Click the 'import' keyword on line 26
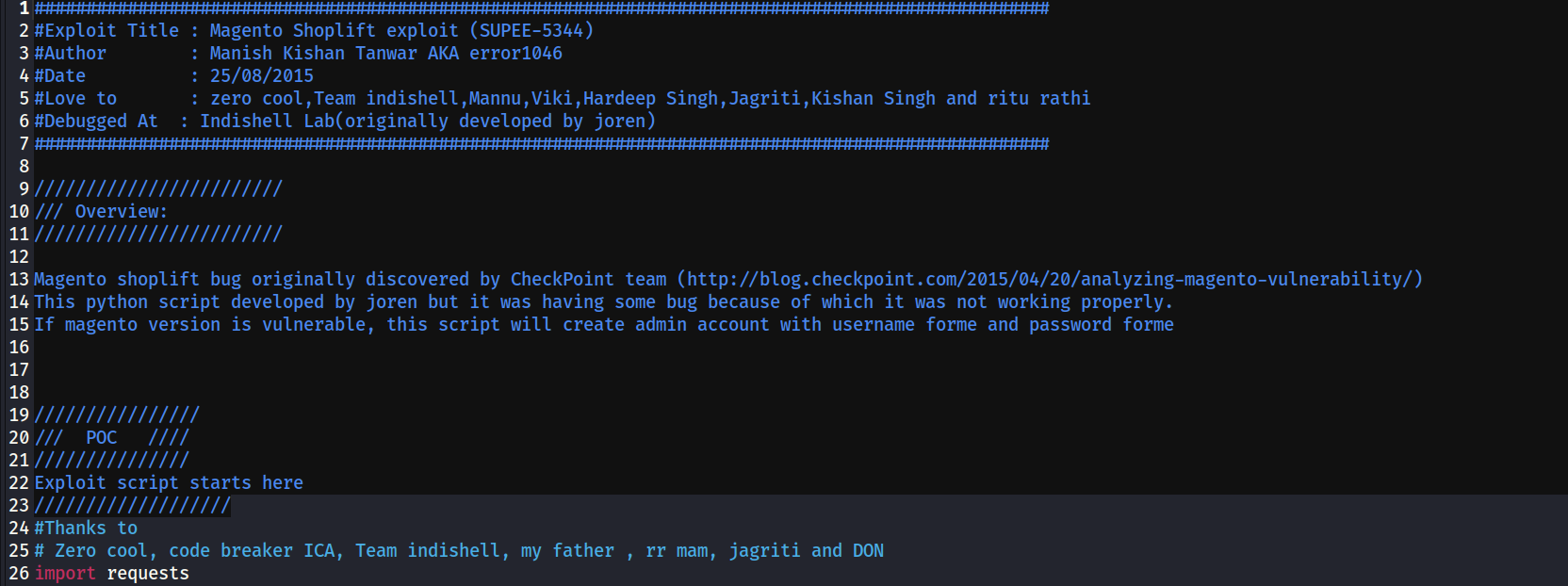The width and height of the screenshot is (1568, 586). pyautogui.click(x=65, y=574)
